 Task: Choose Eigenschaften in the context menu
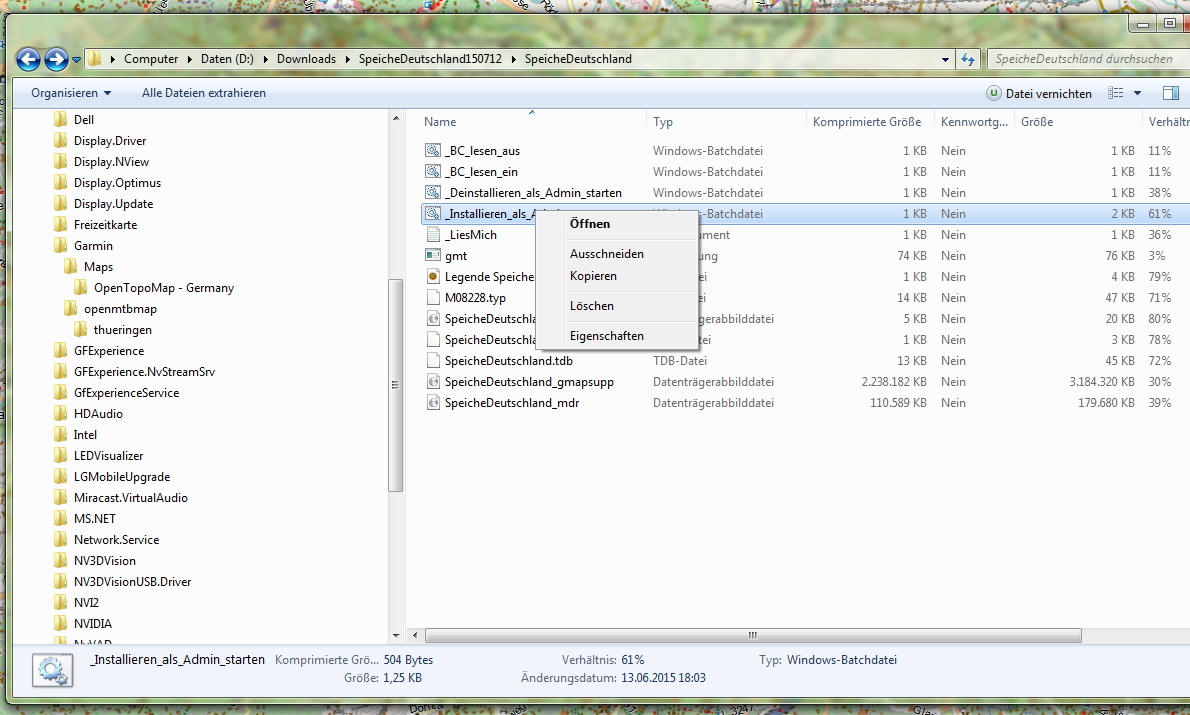coord(607,336)
